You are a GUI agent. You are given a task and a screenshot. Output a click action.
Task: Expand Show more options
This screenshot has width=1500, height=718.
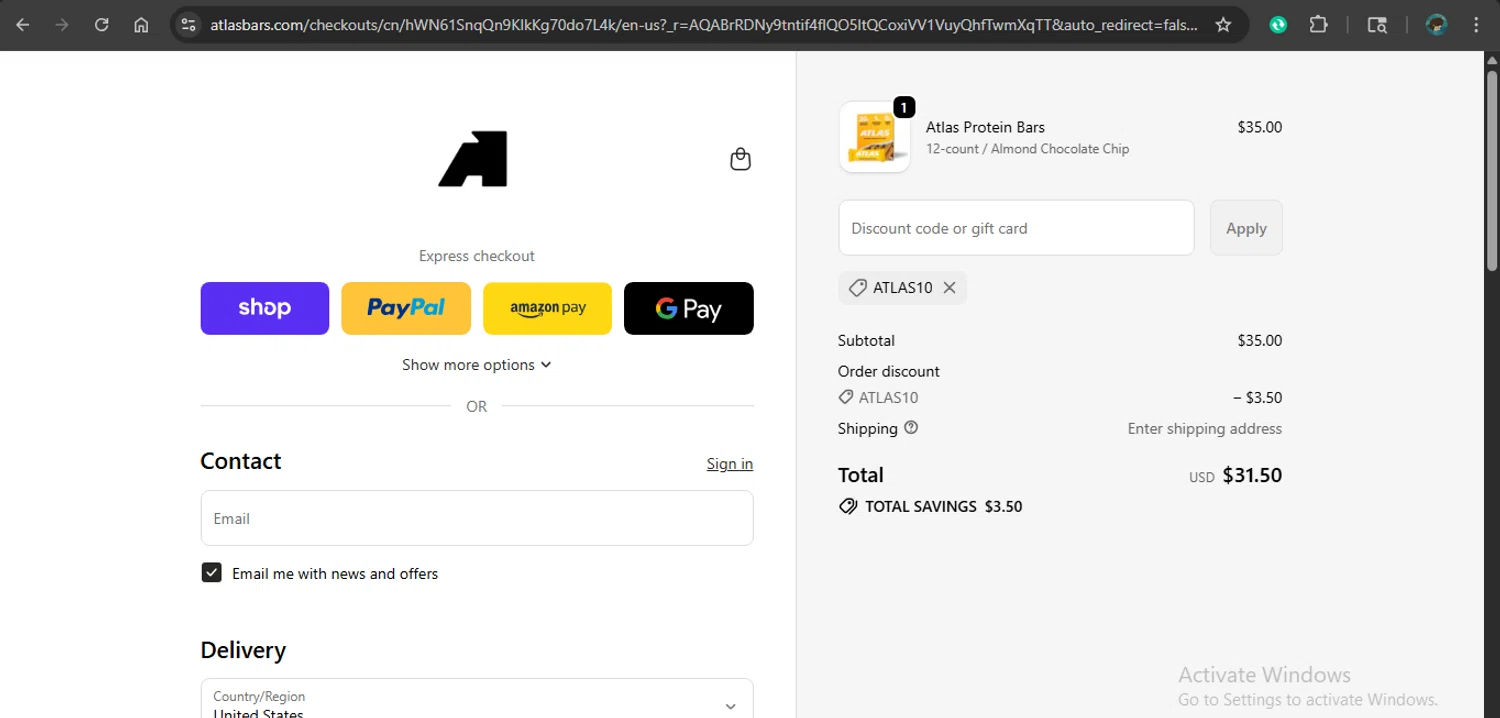pyautogui.click(x=477, y=365)
